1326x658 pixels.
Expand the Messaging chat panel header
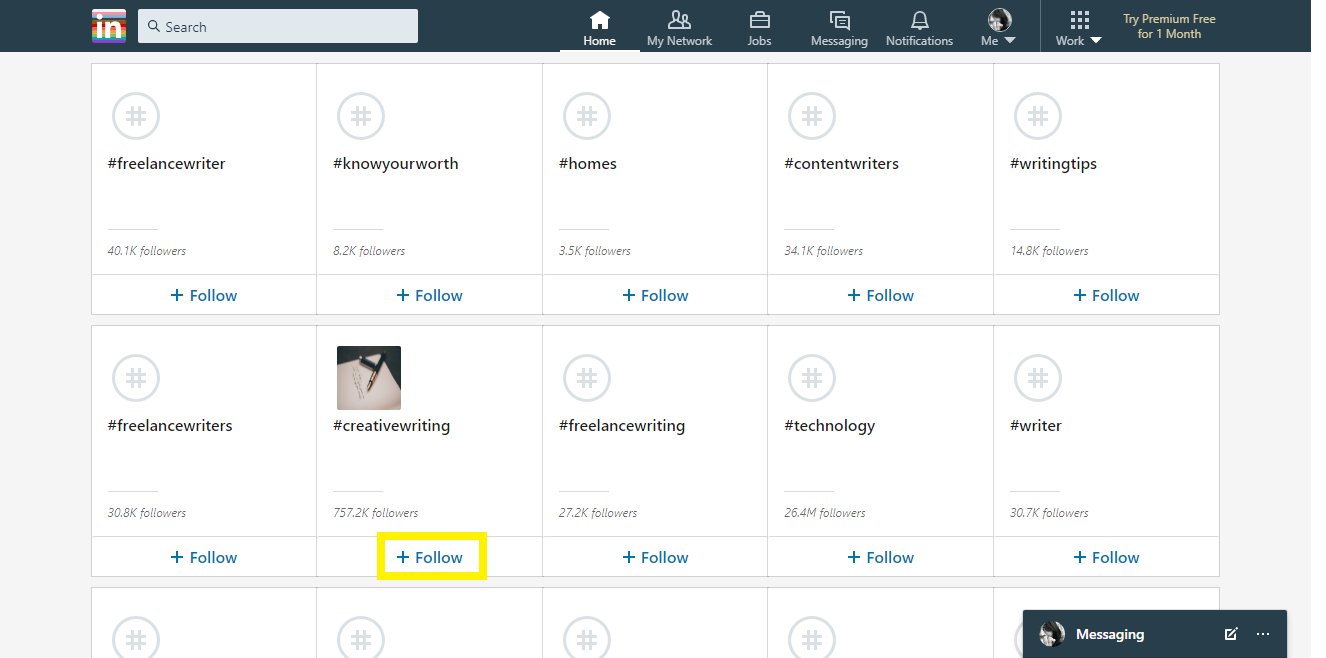click(x=1155, y=634)
